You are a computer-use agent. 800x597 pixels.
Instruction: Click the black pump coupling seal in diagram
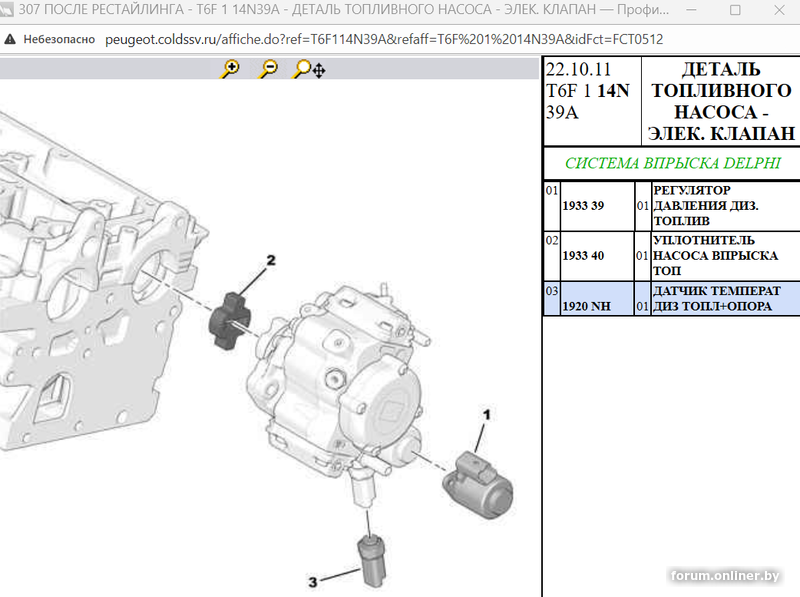coord(230,321)
